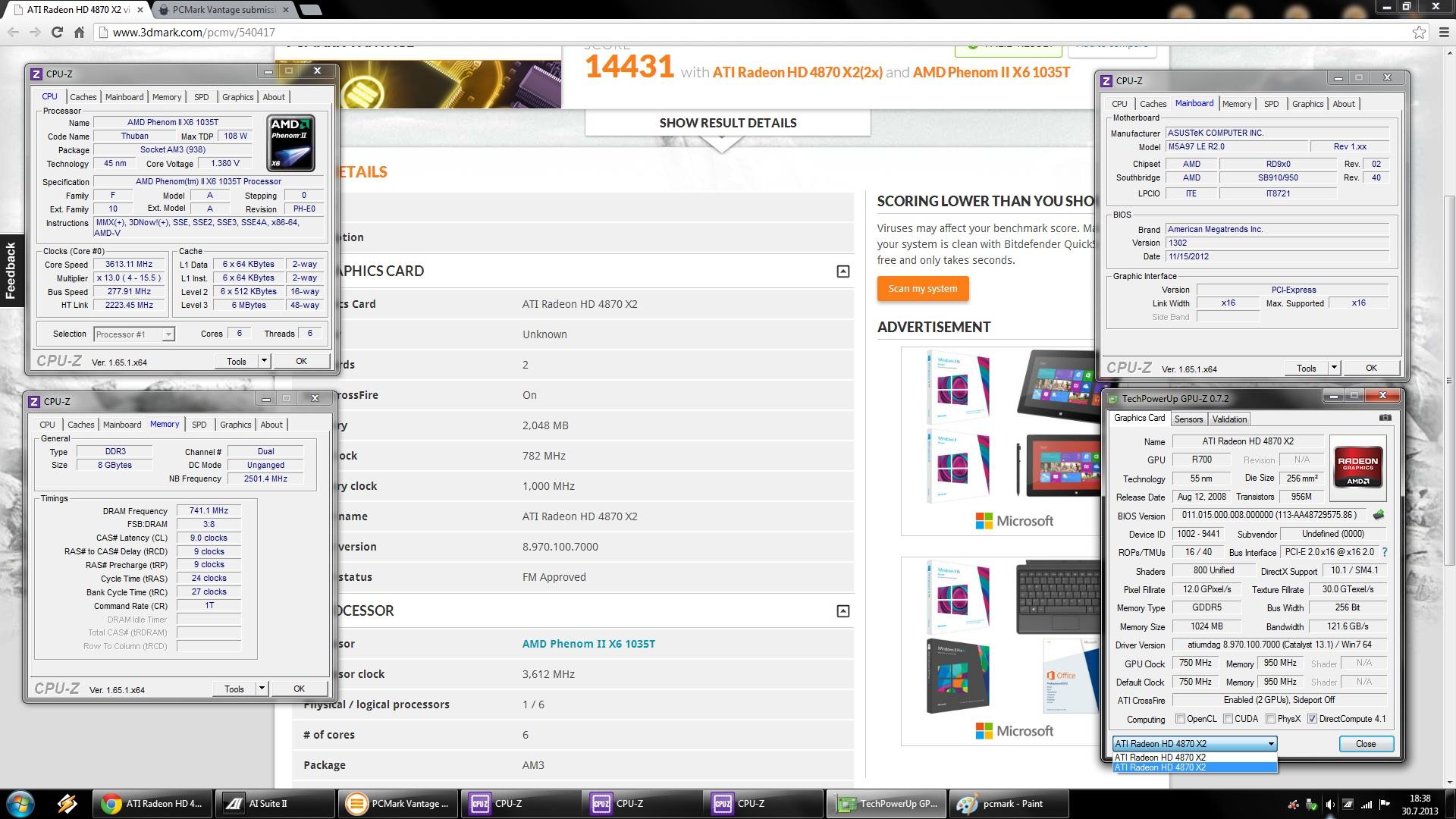The image size is (1456, 819).
Task: Click the network signal tray icon
Action: point(1366,805)
